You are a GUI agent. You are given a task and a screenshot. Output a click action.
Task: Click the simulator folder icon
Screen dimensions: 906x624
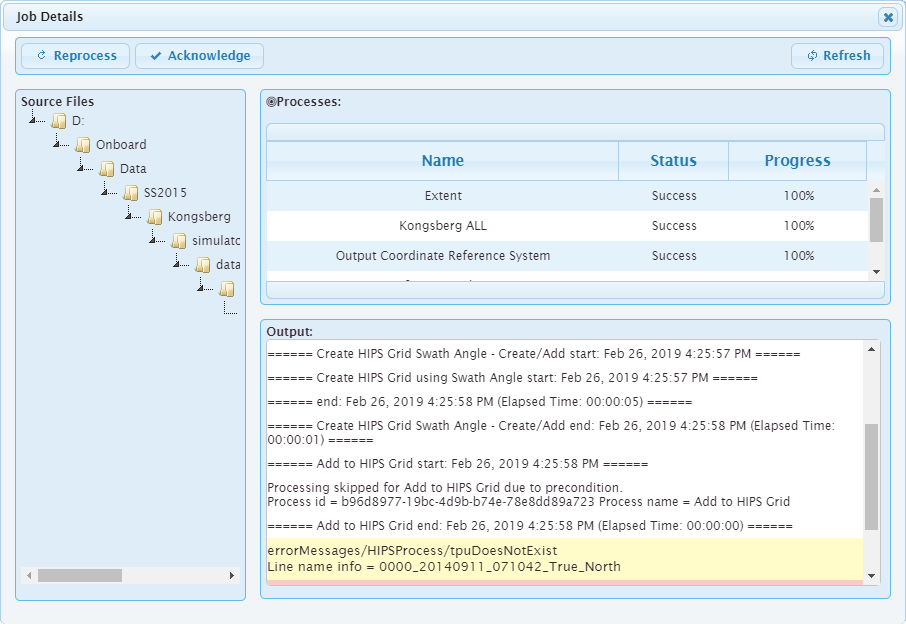coord(179,241)
